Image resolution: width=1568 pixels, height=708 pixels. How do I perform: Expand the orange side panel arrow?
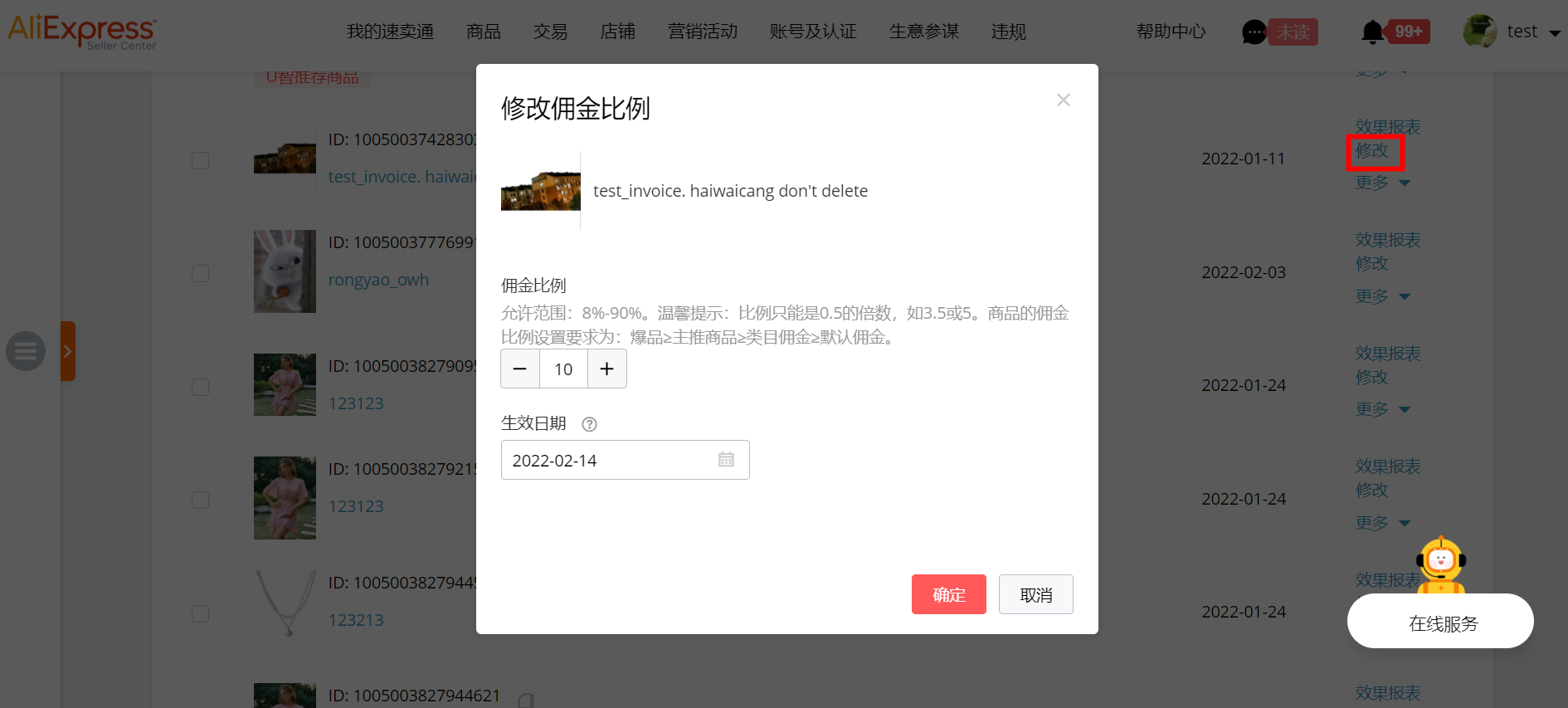coord(68,351)
